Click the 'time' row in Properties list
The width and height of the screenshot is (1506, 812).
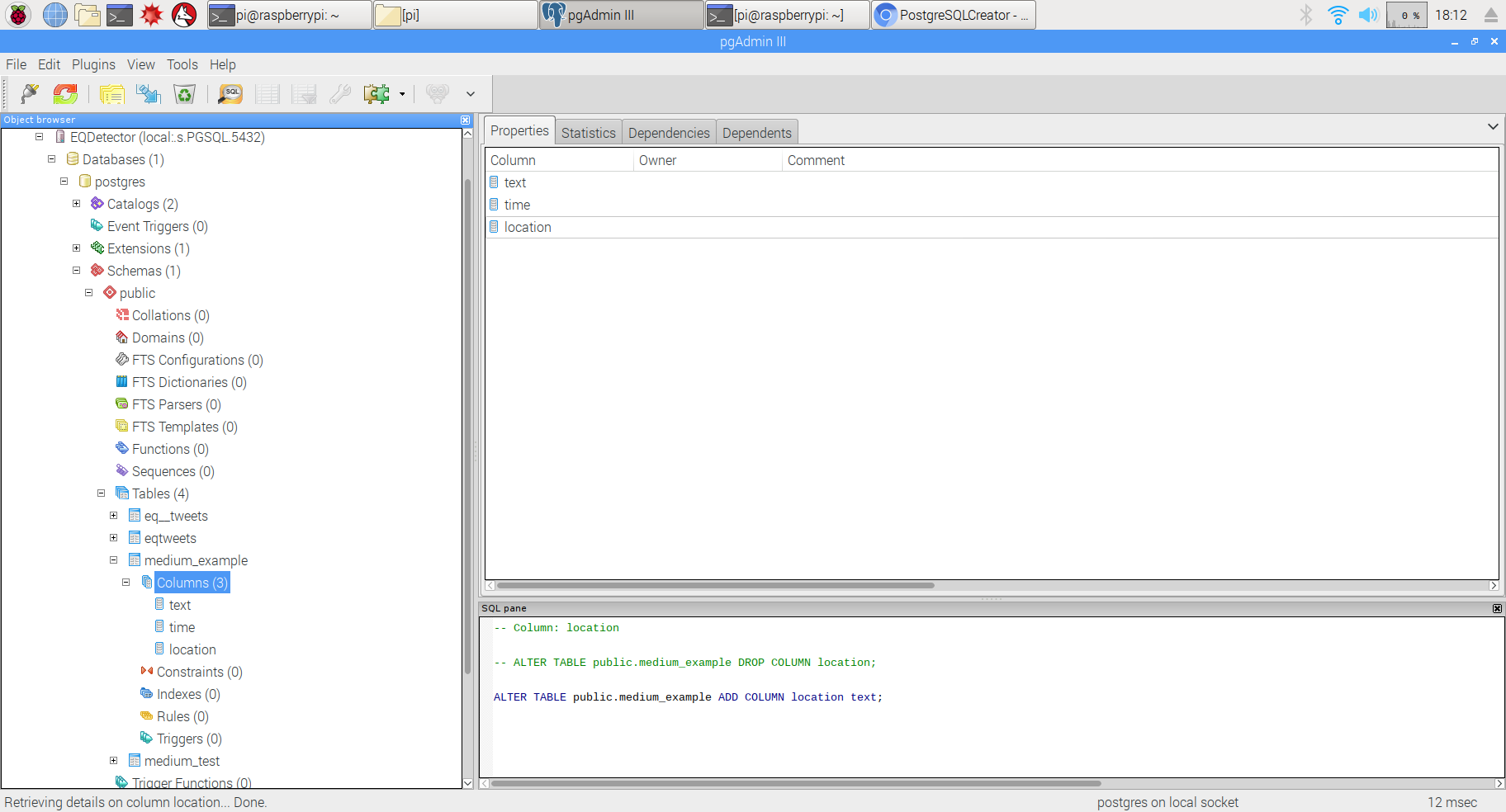(992, 205)
